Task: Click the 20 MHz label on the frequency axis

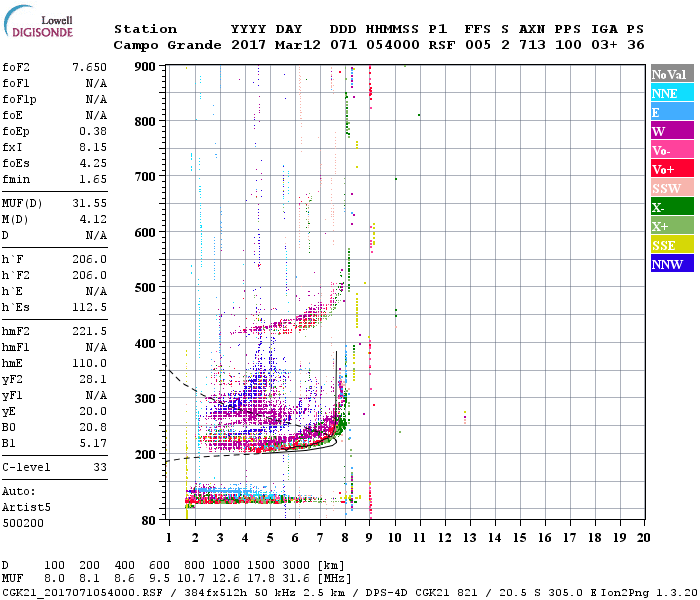Action: point(643,538)
